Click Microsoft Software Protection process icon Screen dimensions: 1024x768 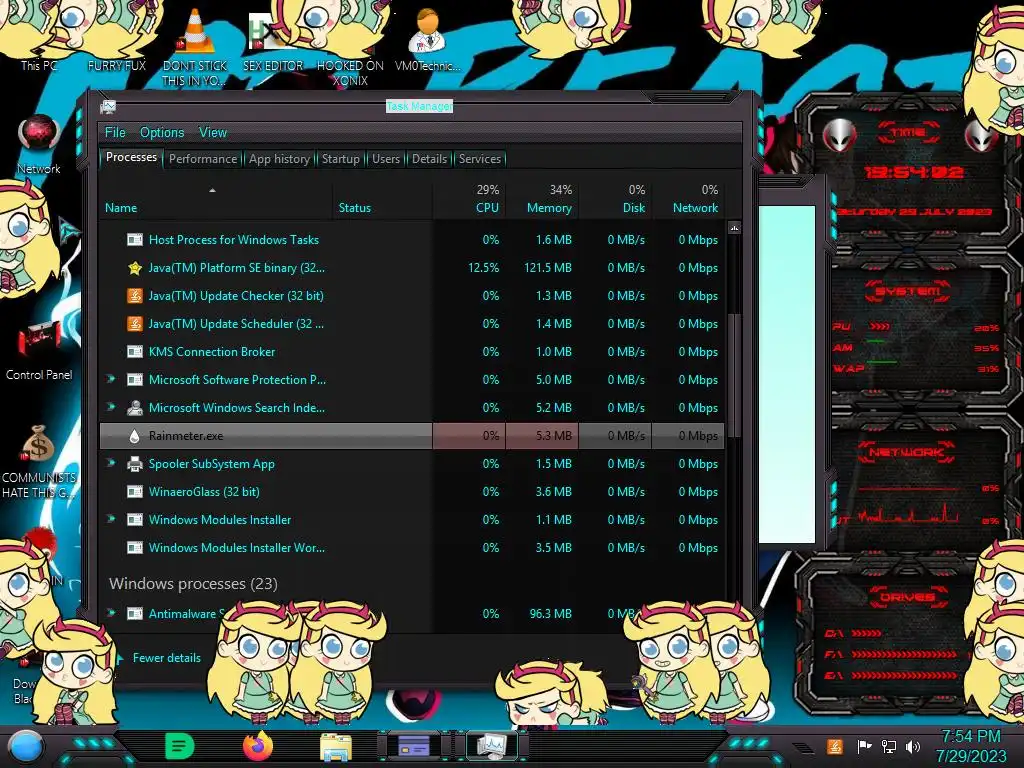(x=135, y=380)
